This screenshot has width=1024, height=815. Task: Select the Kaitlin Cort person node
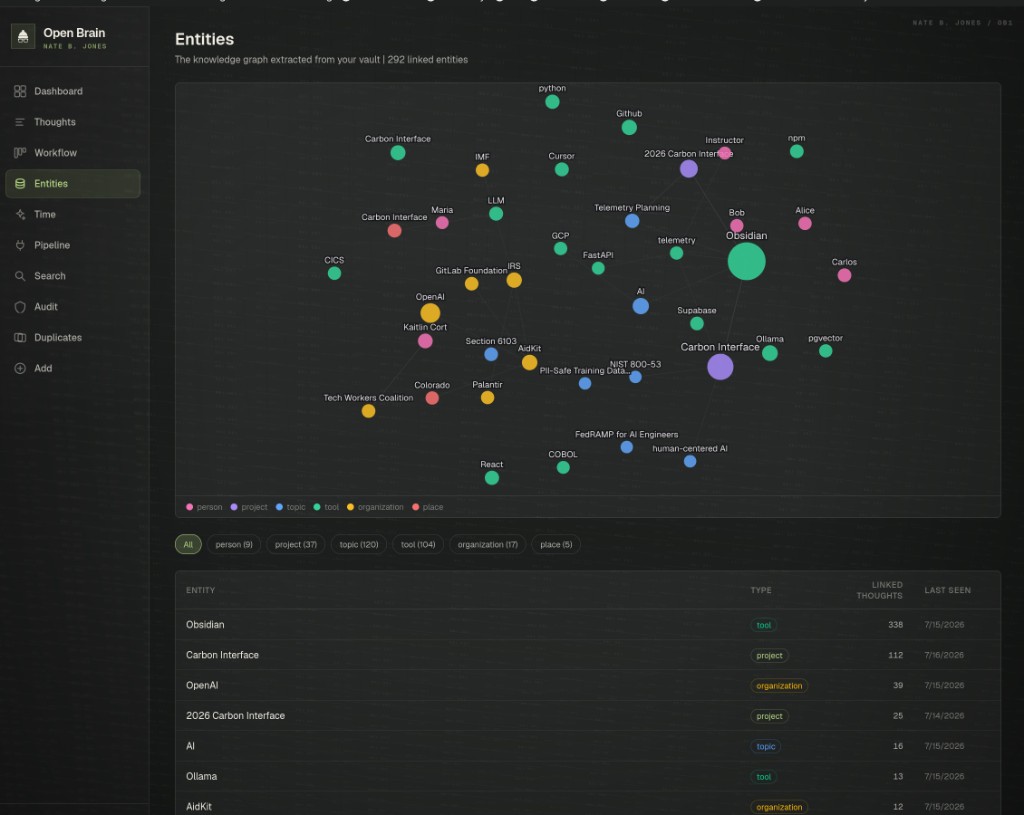425,341
